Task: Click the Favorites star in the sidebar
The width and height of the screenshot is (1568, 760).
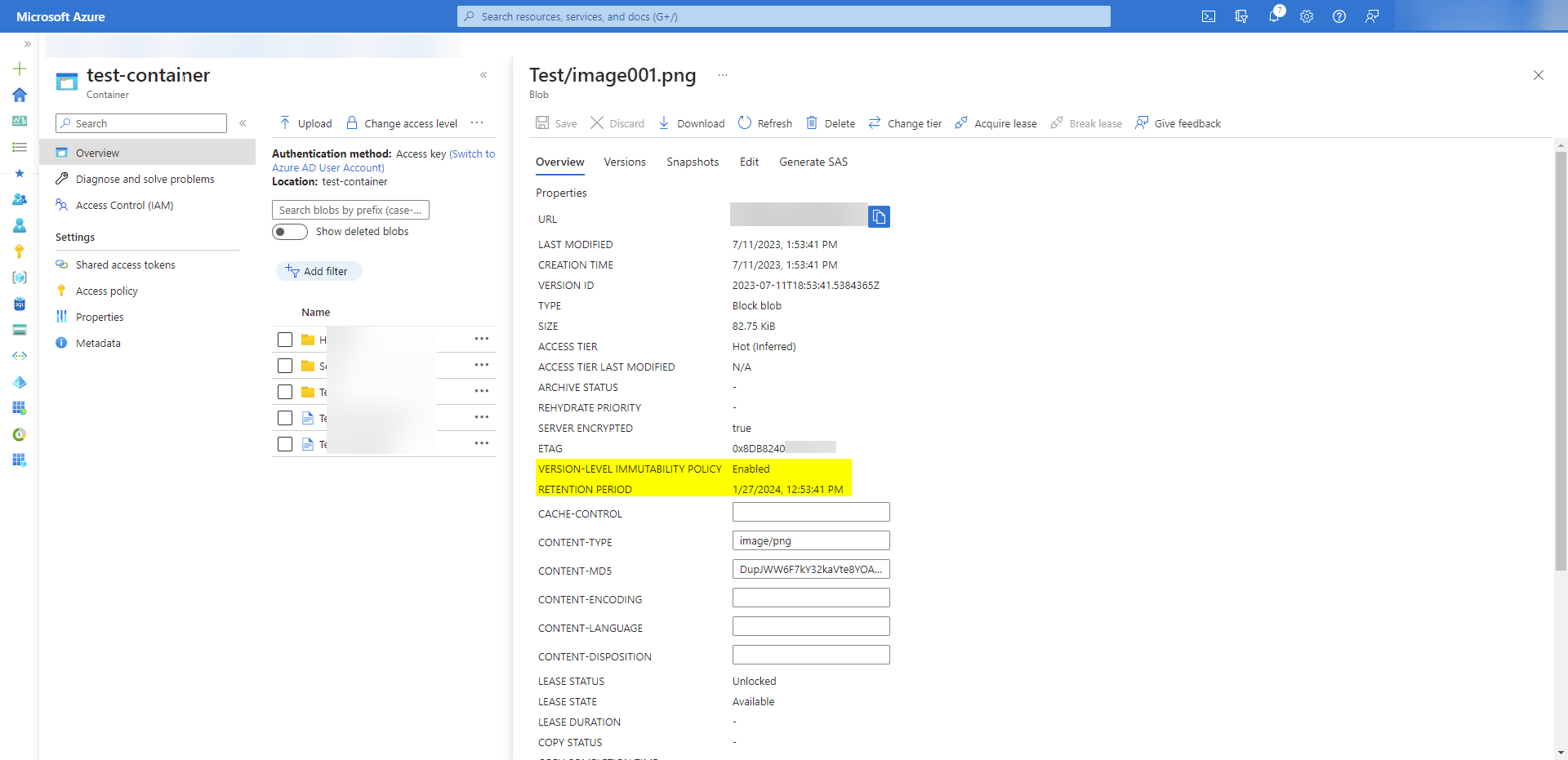Action: [20, 173]
